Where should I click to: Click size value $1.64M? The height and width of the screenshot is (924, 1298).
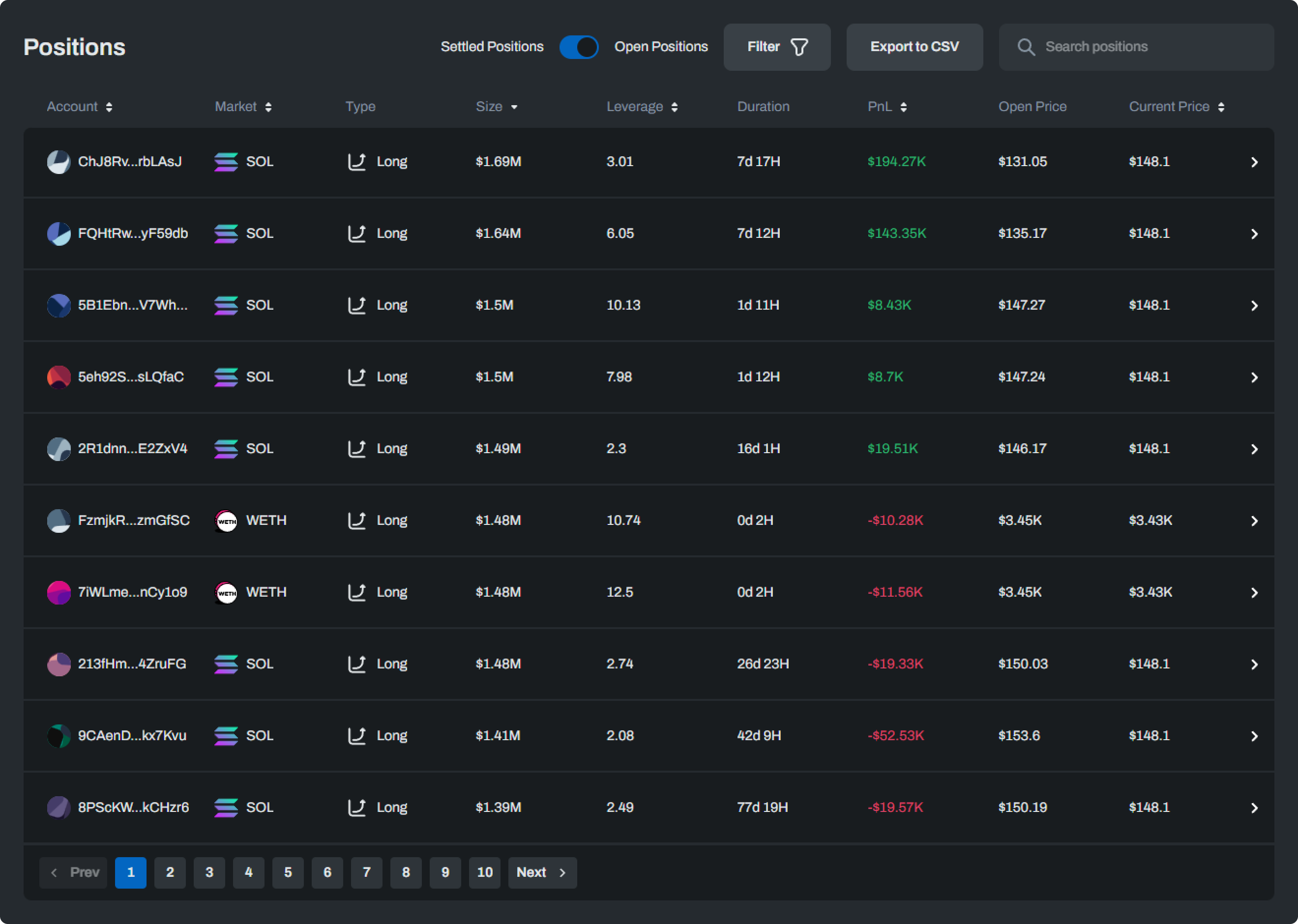coord(499,233)
